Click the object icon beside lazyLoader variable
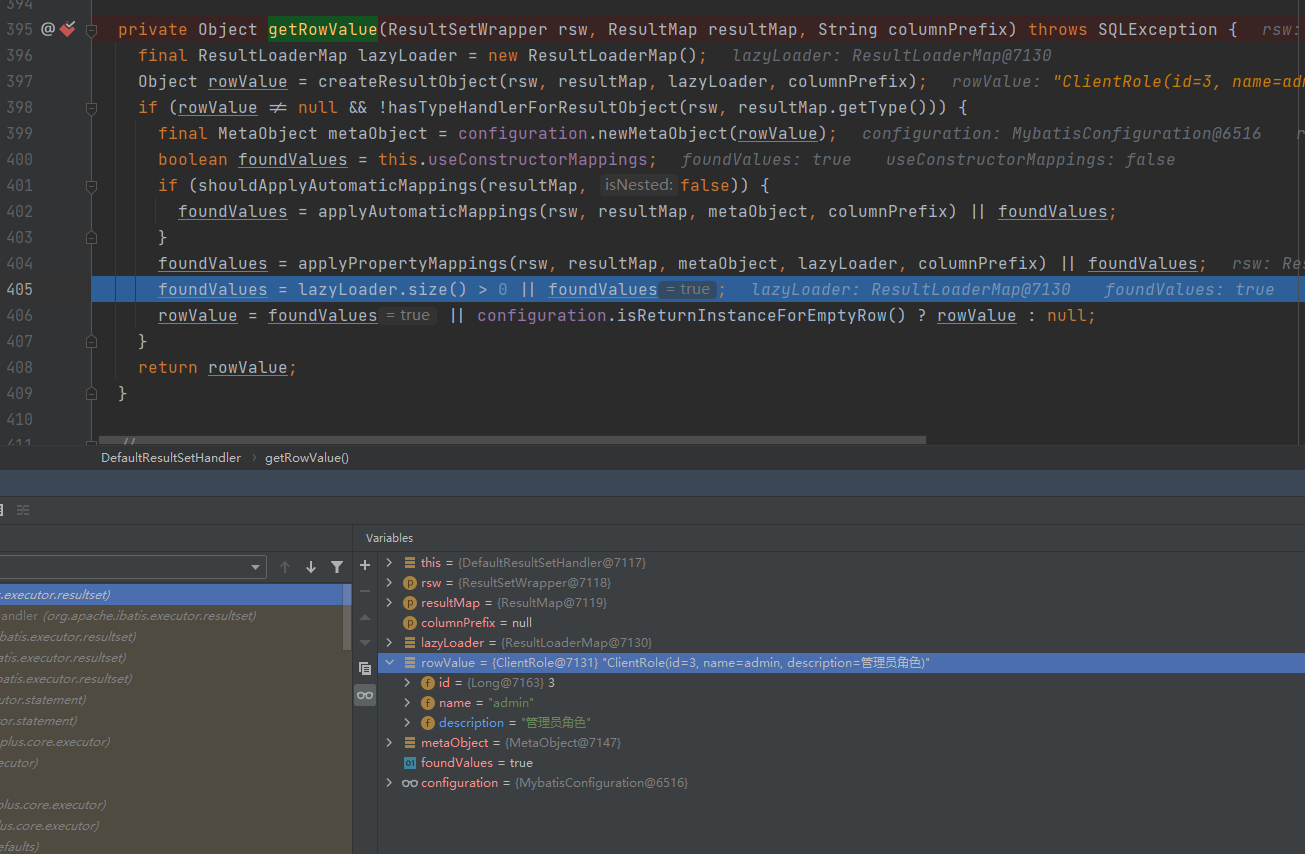The width and height of the screenshot is (1305, 854). pos(410,643)
